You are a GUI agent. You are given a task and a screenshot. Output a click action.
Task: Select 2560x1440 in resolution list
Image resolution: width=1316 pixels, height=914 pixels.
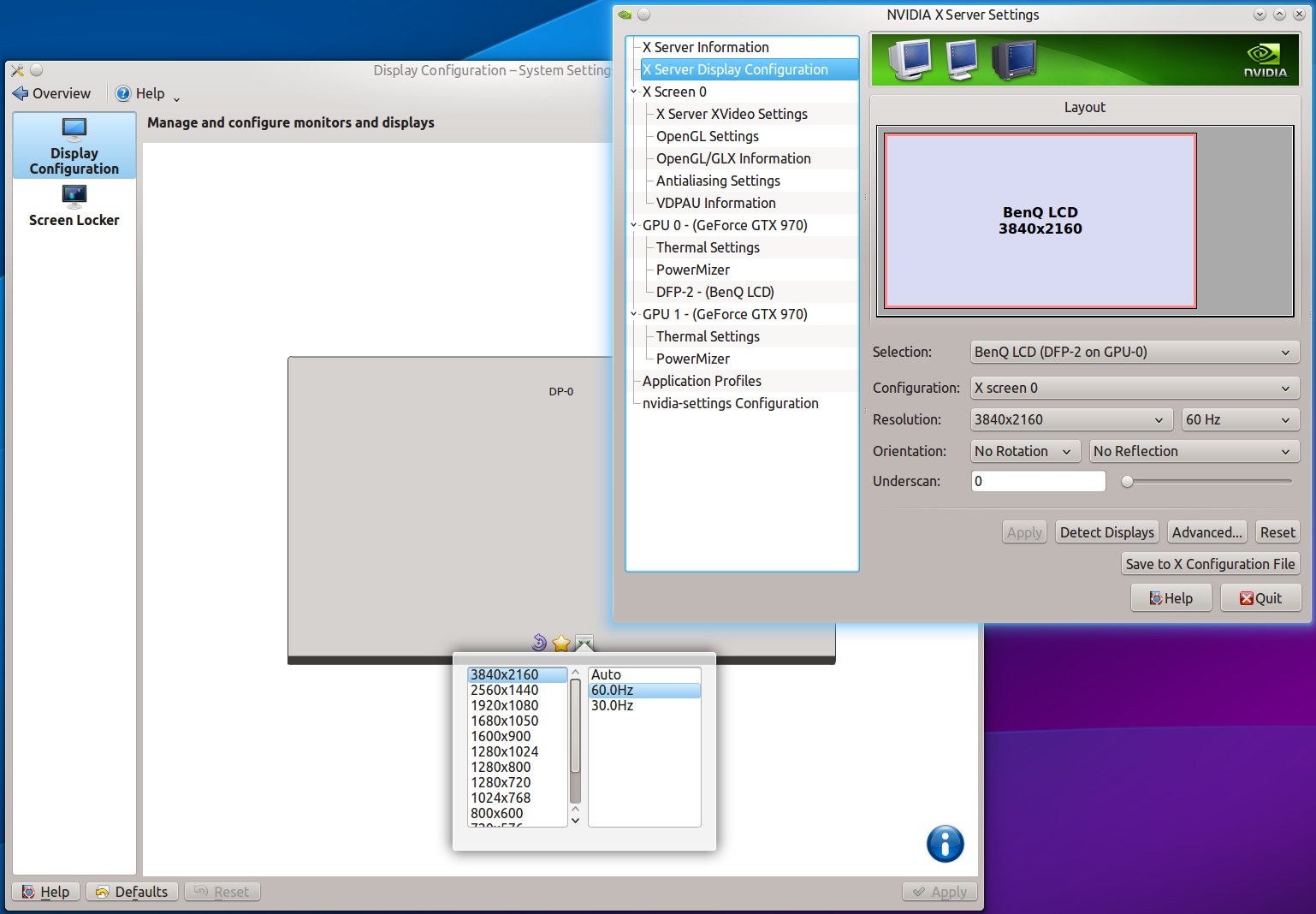coord(517,690)
